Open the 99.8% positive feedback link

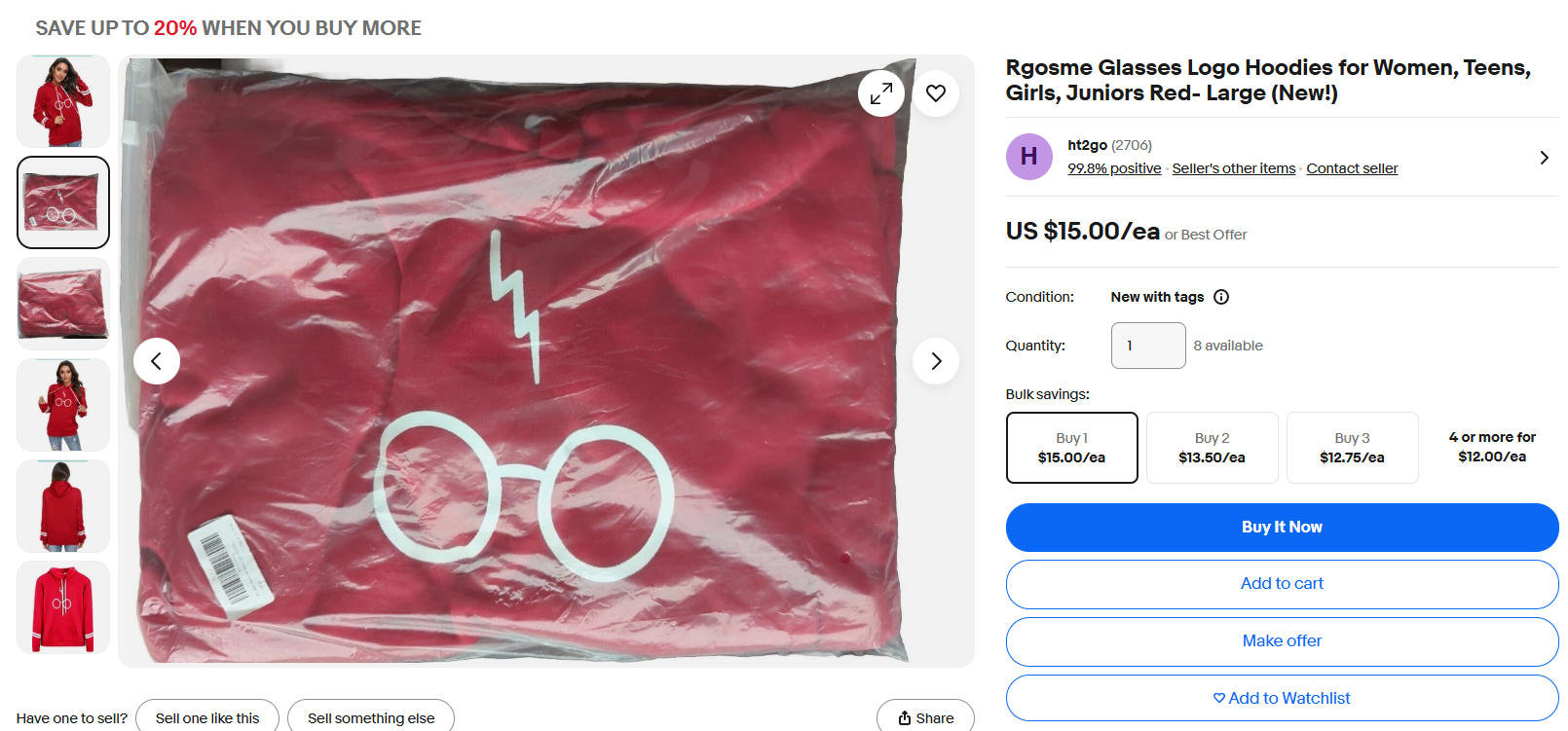click(1114, 167)
